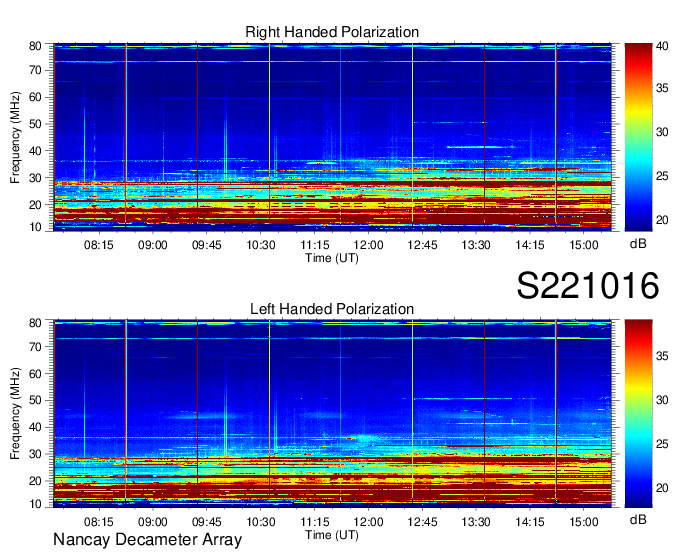The height and width of the screenshot is (552, 680).
Task: Click the 'Nancay Decameter Array' caption
Action: pyautogui.click(x=147, y=539)
